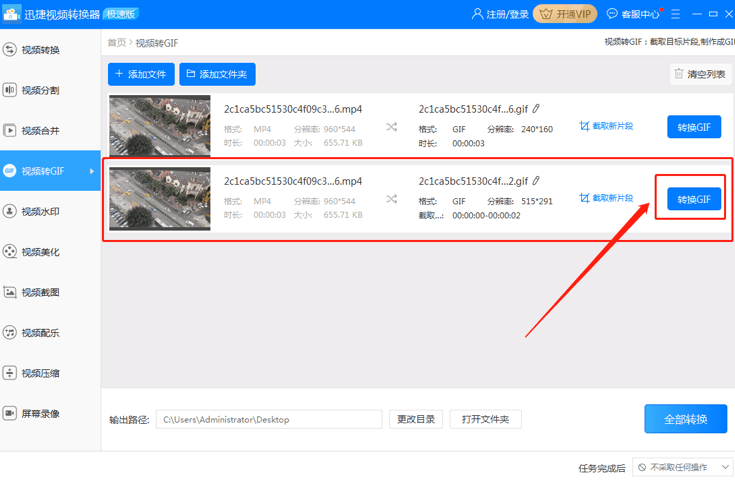The image size is (735, 484).
Task: Click the 视频配乐 sidebar icon
Action: click(10, 332)
